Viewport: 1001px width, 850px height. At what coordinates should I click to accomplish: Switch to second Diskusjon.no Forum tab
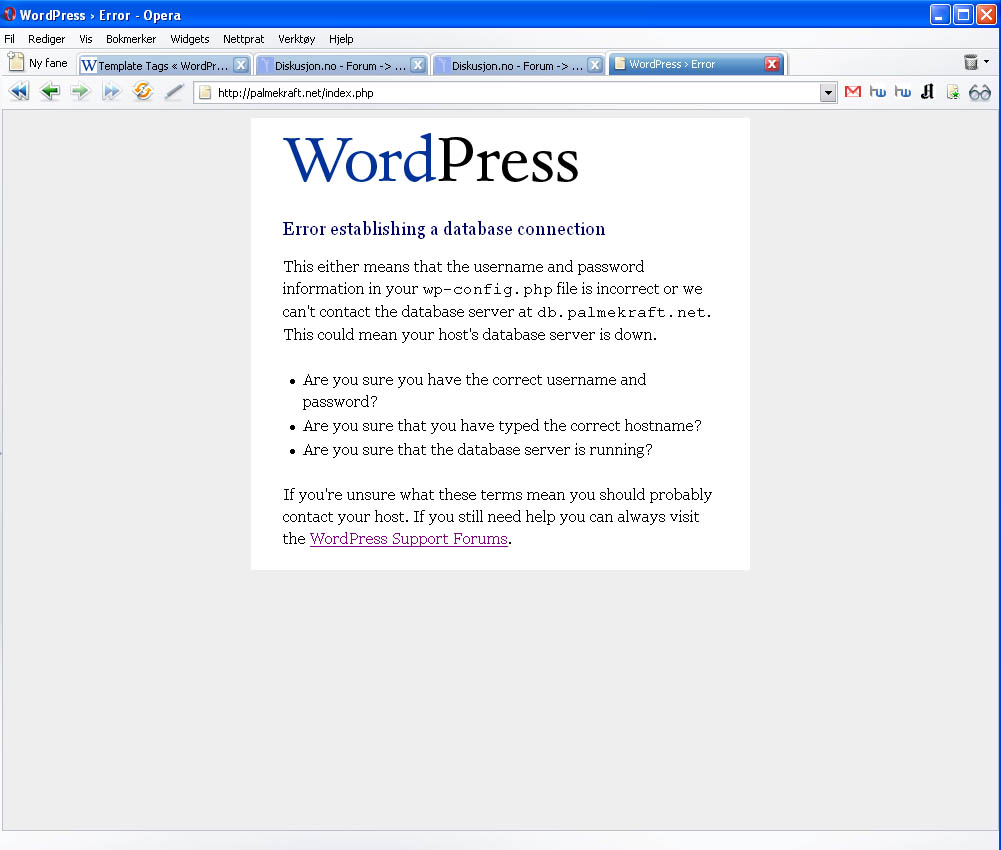(518, 65)
